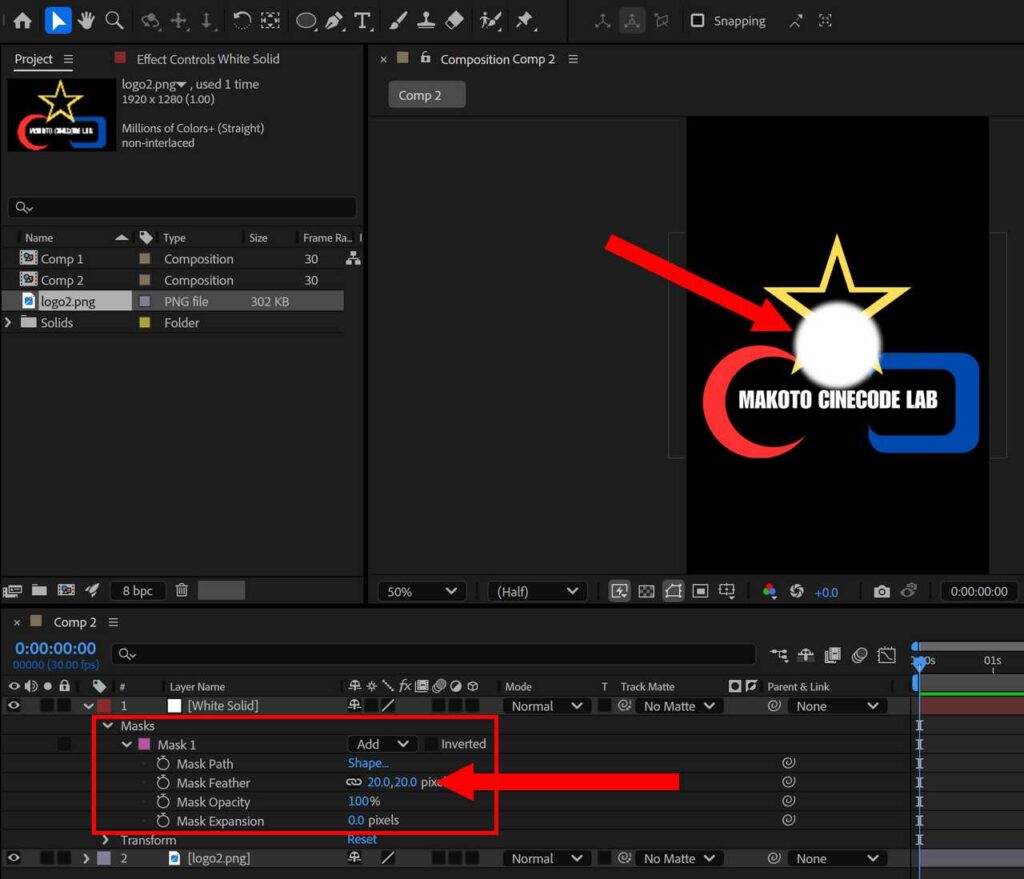The height and width of the screenshot is (879, 1024).
Task: Switch to the Project panel tab
Action: 33,59
